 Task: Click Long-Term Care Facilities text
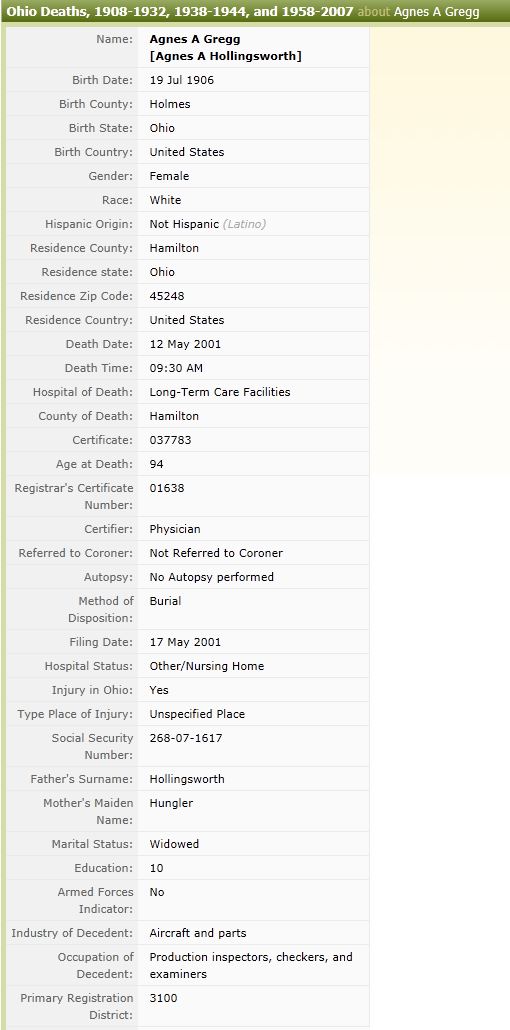pos(220,392)
